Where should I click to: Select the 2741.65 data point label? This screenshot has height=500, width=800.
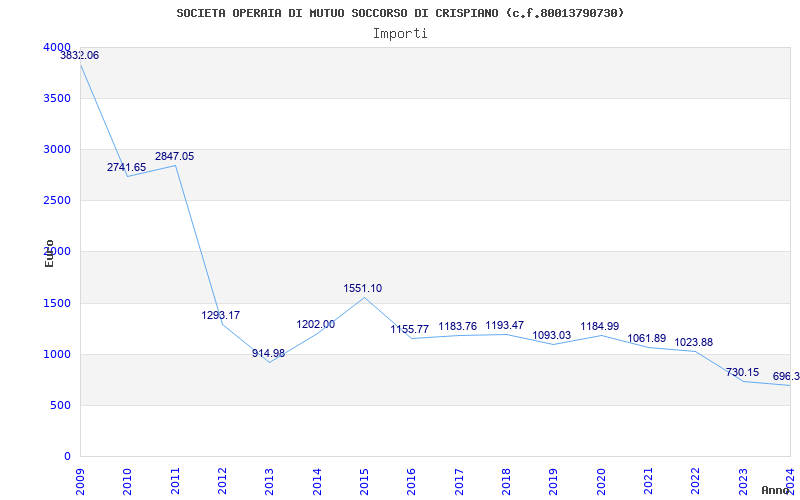127,168
